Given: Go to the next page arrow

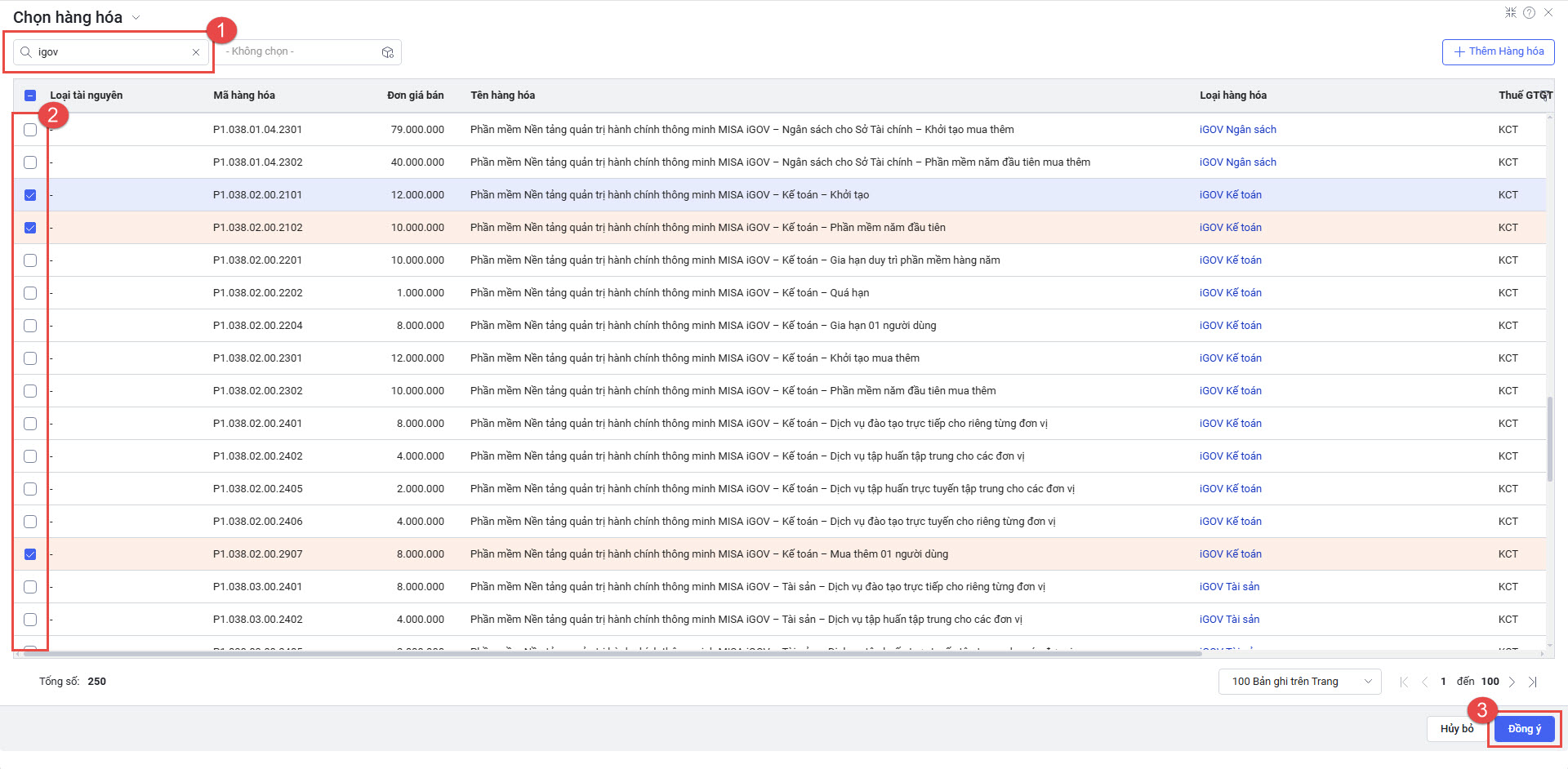Looking at the screenshot, I should point(1512,682).
